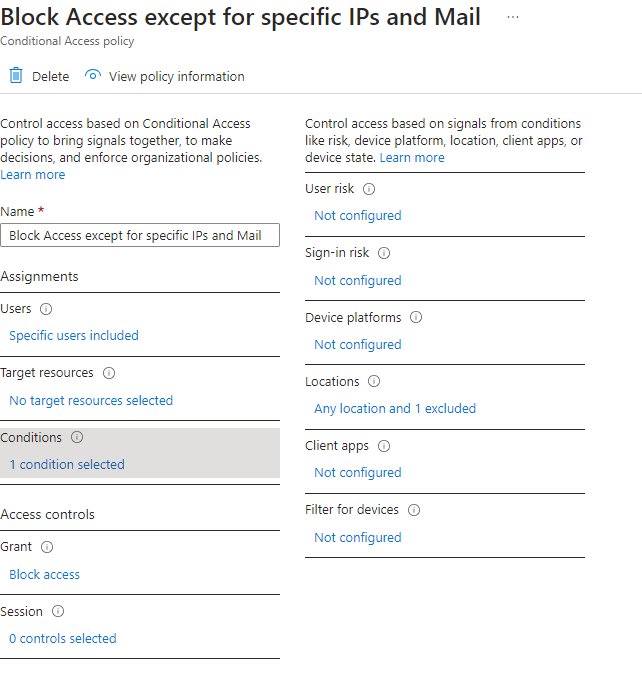Open Not configured under Client apps

pyautogui.click(x=358, y=472)
